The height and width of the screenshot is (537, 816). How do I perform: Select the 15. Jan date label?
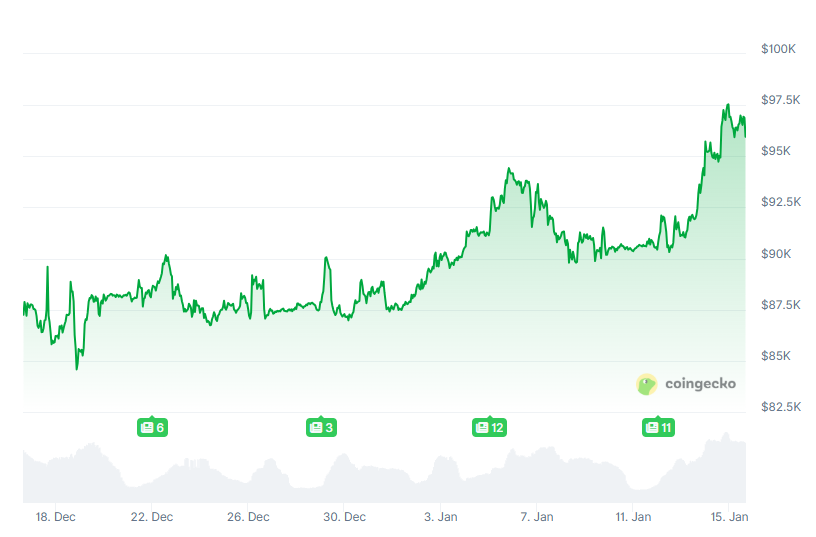[x=730, y=517]
